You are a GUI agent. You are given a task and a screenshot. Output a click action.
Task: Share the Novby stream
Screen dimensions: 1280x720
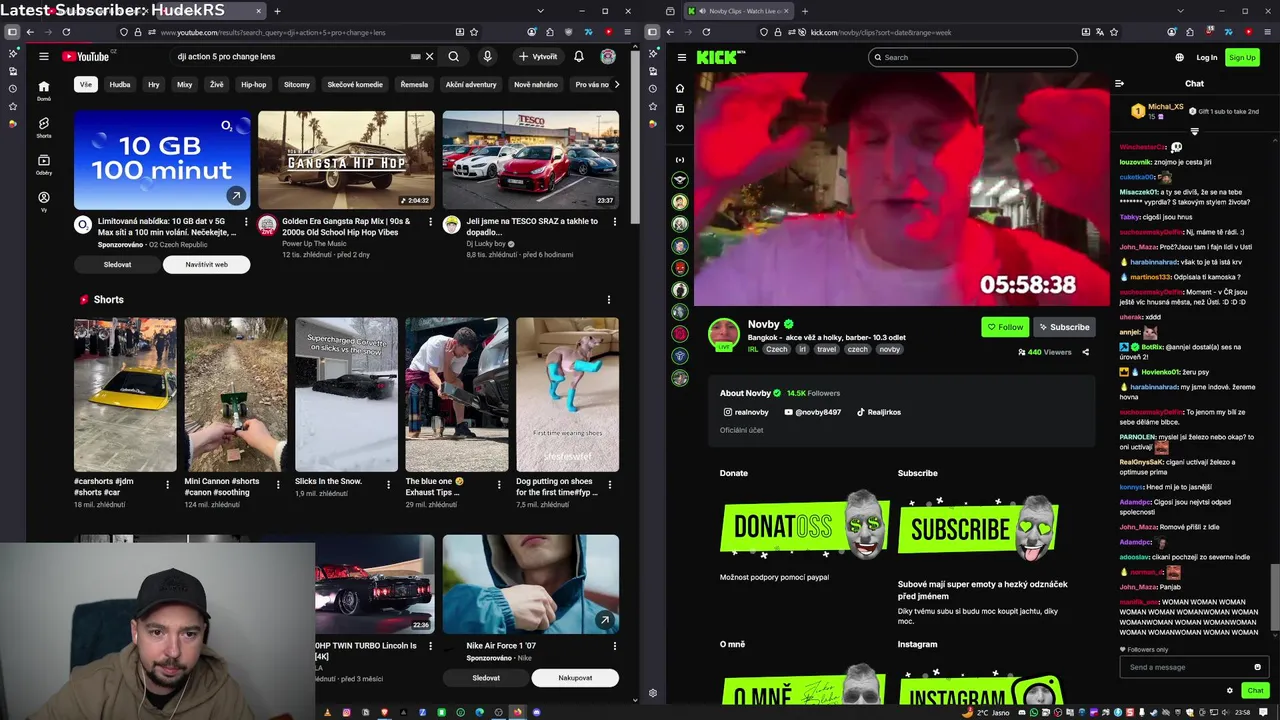pyautogui.click(x=1085, y=352)
